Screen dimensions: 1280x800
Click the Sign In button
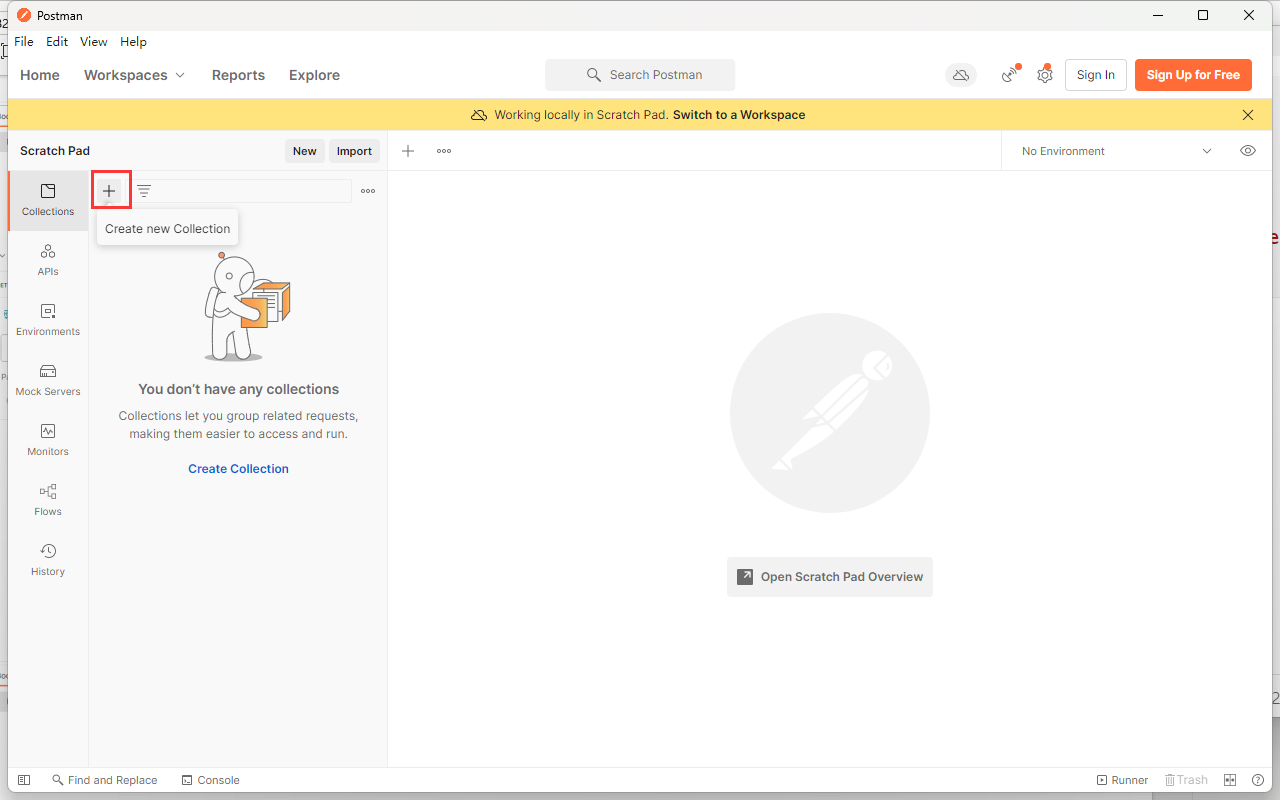1096,75
